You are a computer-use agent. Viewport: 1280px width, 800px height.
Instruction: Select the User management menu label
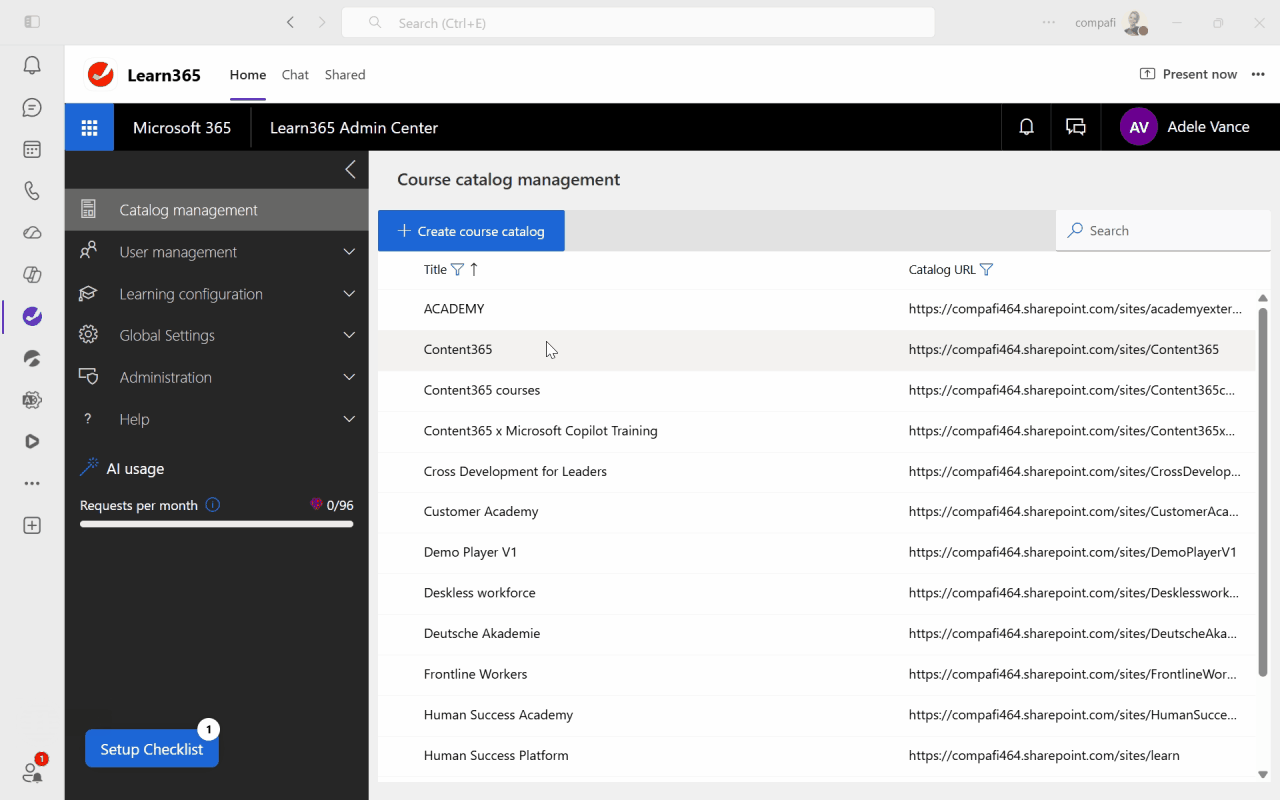[178, 252]
